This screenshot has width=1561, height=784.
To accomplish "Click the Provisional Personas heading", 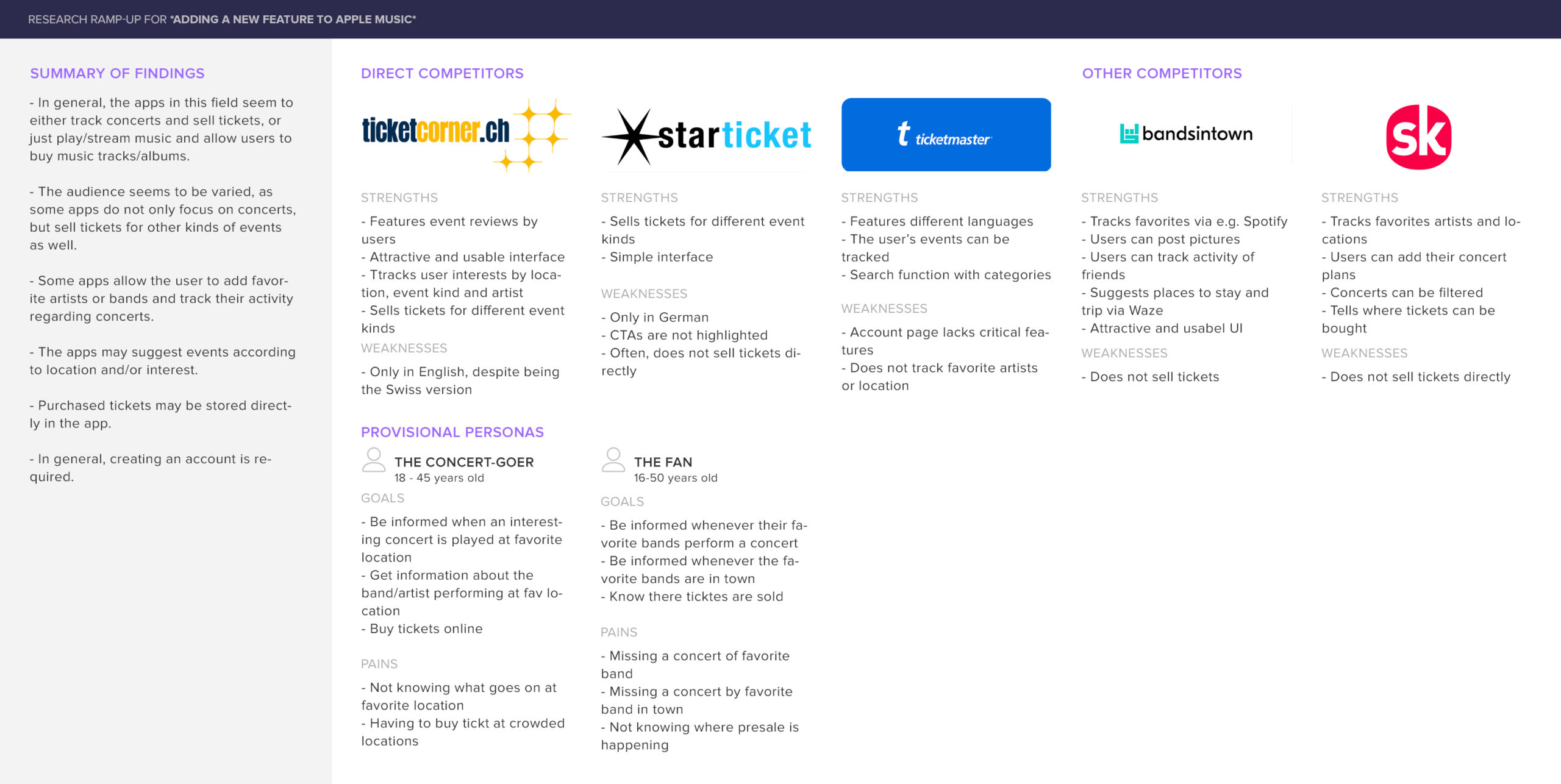I will [452, 432].
